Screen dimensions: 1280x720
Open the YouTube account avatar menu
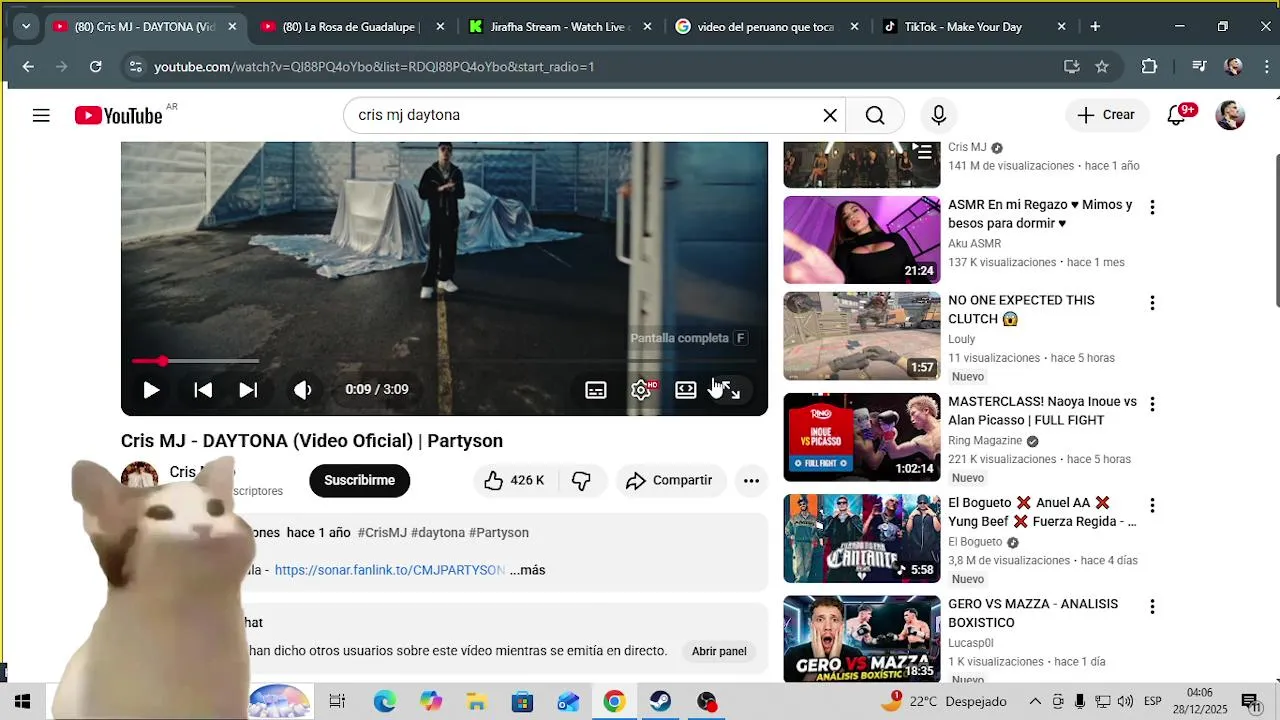click(x=1230, y=115)
